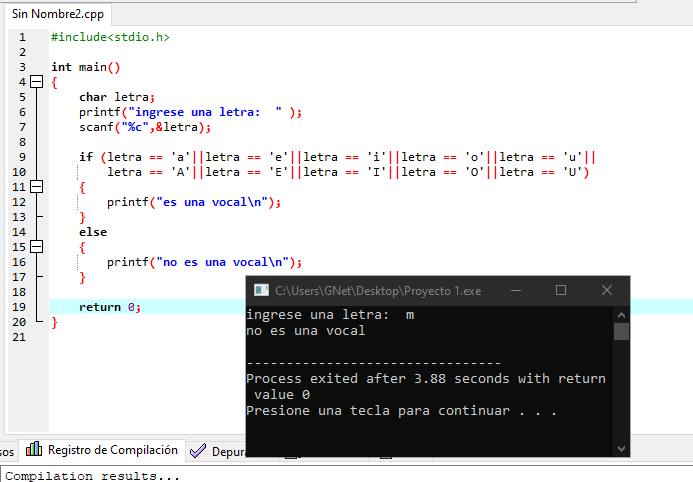693x482 pixels.
Task: Place cursor on the #include<stdio.h> line
Action: point(110,37)
